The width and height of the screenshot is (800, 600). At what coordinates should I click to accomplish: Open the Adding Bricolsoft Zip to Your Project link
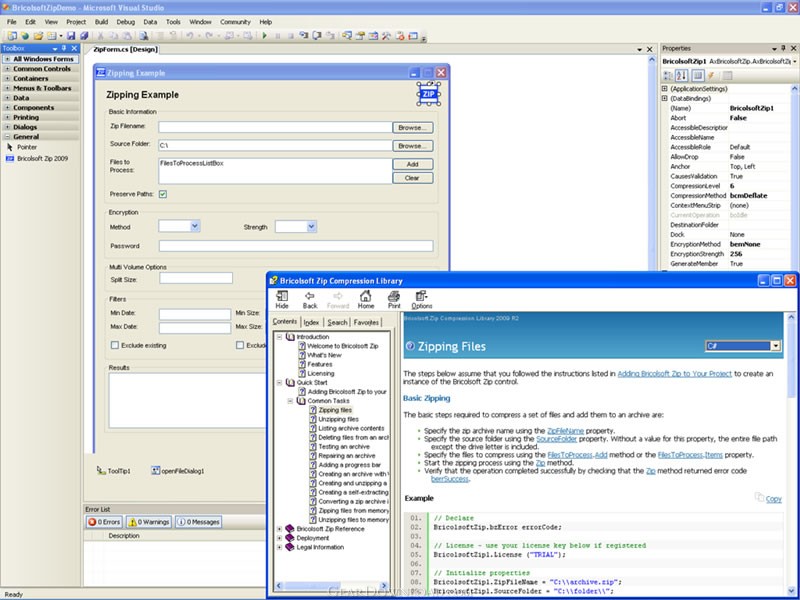click(674, 373)
